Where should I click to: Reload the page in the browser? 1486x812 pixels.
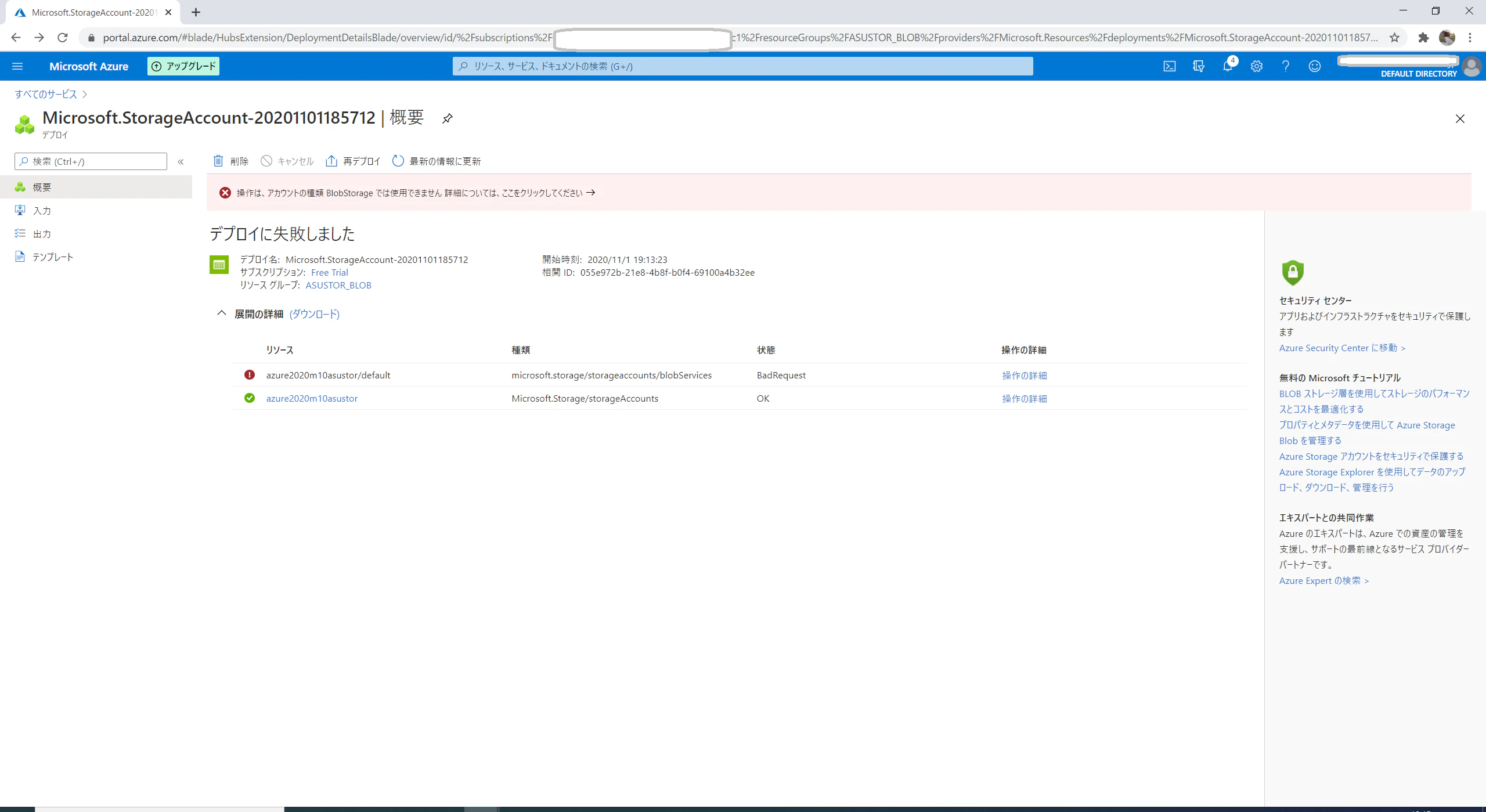pos(63,38)
